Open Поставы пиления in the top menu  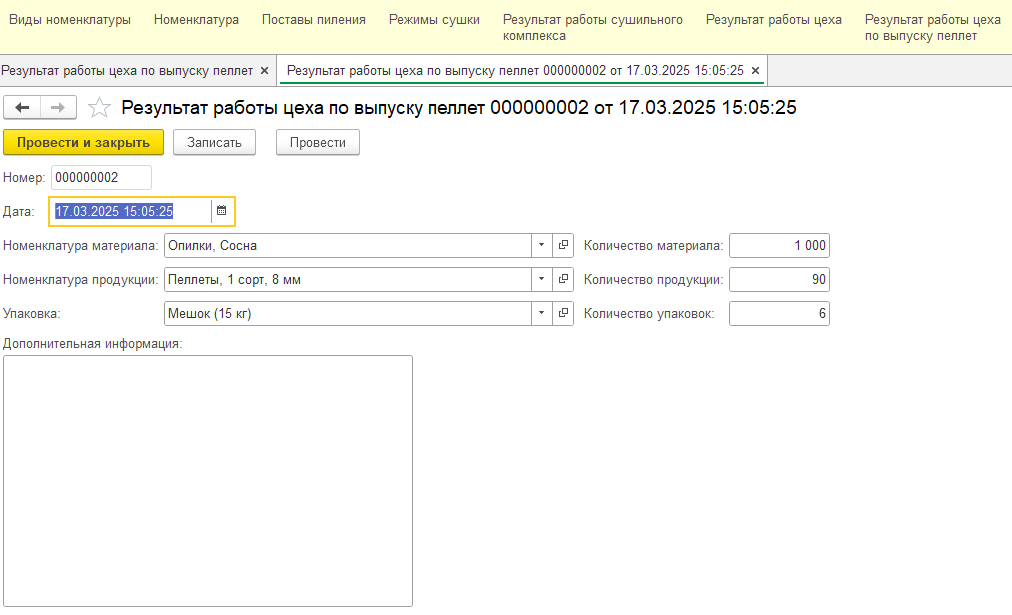(313, 20)
